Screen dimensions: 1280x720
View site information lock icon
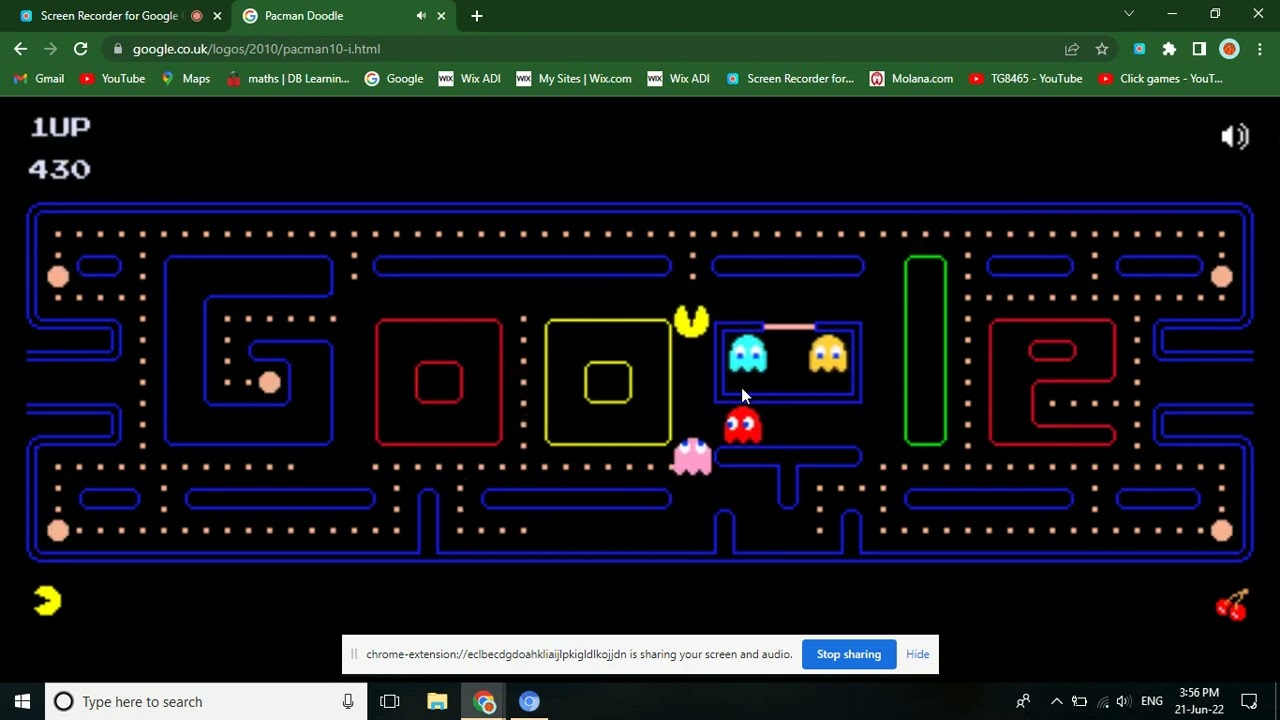[x=119, y=49]
